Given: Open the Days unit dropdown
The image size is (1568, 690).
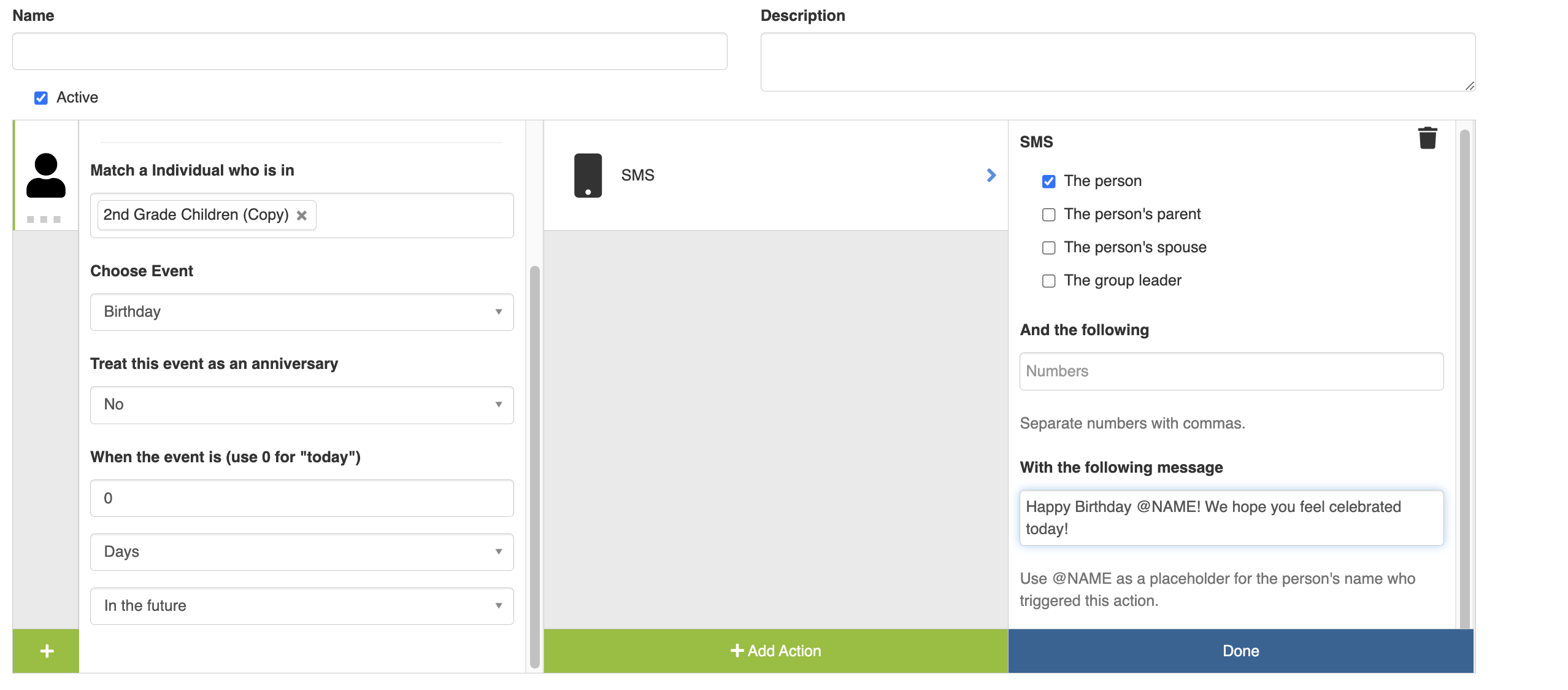Looking at the screenshot, I should pos(302,552).
